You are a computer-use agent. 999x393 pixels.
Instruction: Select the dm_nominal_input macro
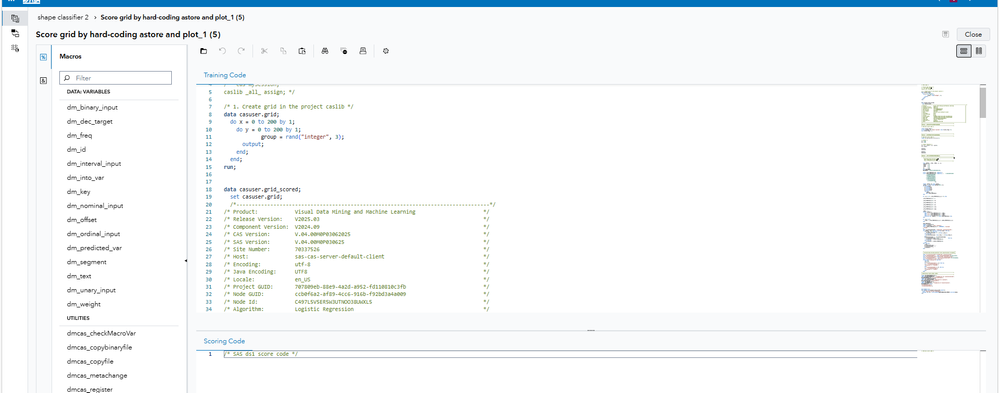tap(95, 206)
